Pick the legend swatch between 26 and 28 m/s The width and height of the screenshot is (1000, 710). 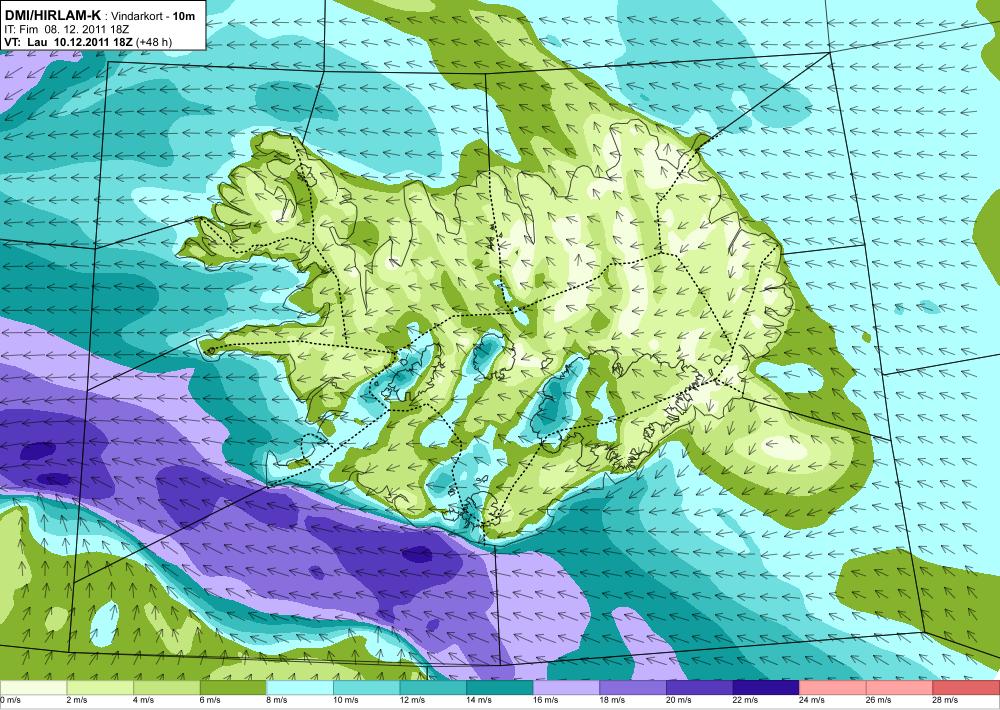click(x=899, y=688)
